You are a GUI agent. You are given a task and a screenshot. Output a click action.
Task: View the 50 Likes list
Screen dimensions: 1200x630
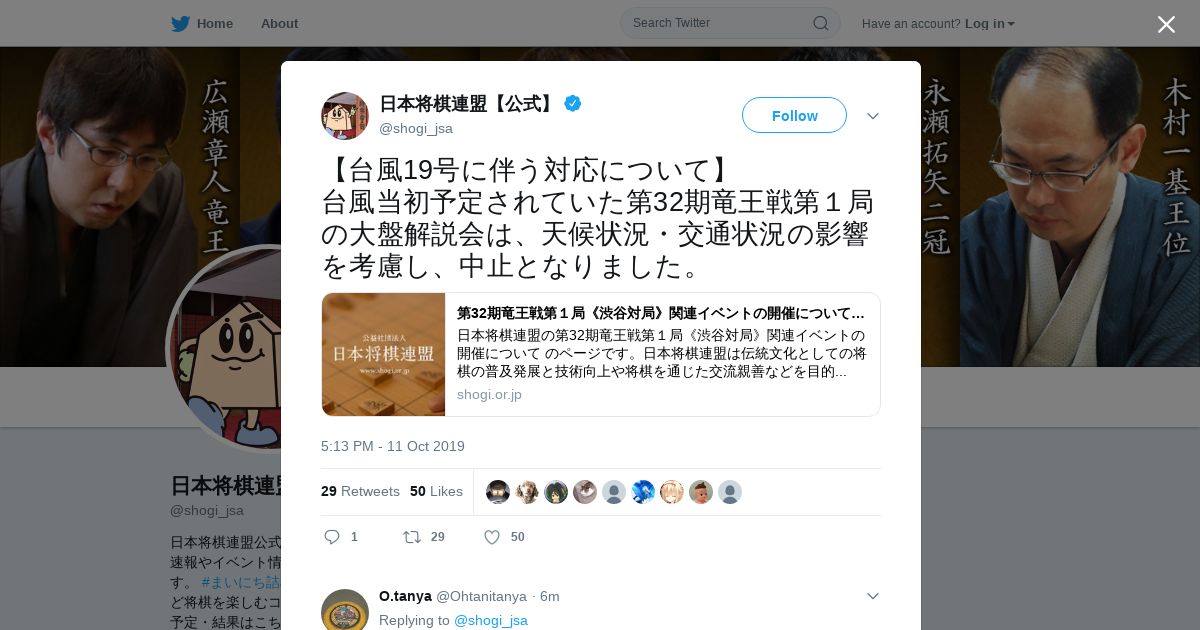point(436,491)
